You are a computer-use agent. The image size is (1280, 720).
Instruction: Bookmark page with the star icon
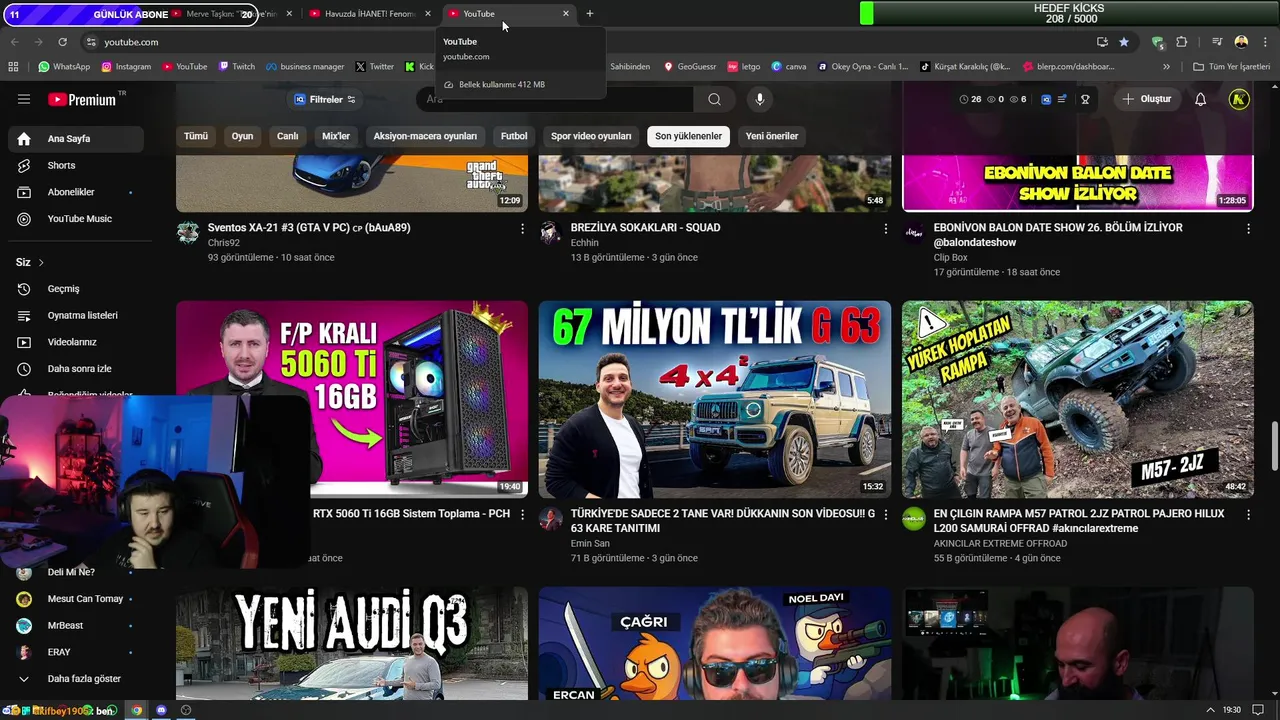[x=1124, y=42]
